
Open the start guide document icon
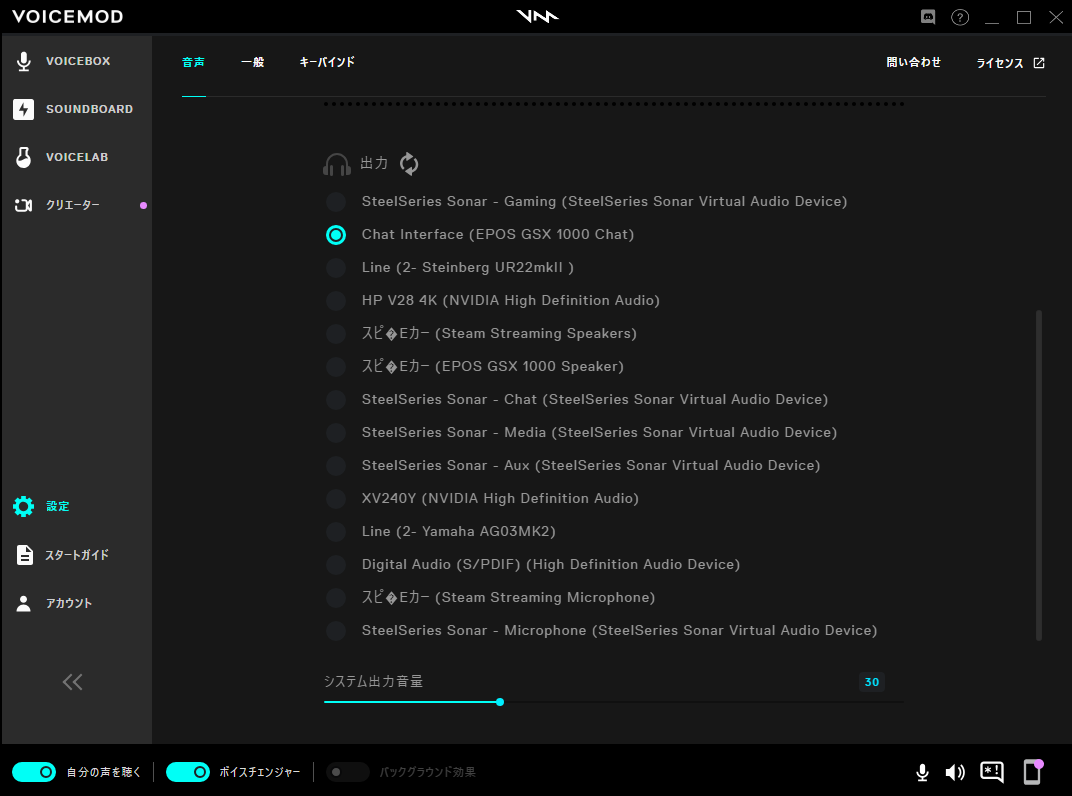pyautogui.click(x=24, y=555)
